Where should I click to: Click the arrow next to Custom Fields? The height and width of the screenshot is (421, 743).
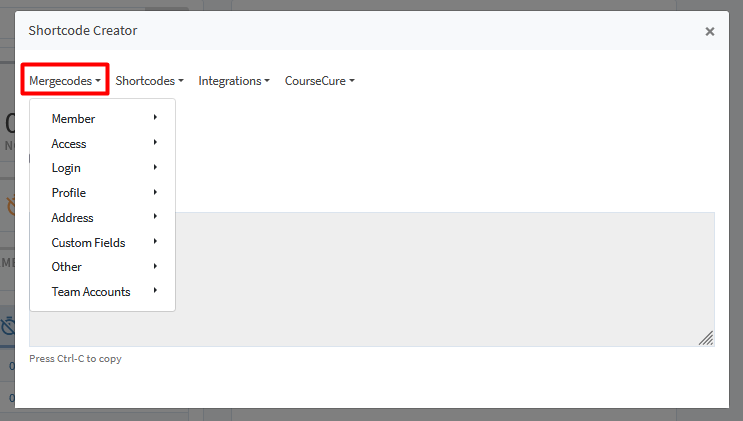(x=155, y=241)
